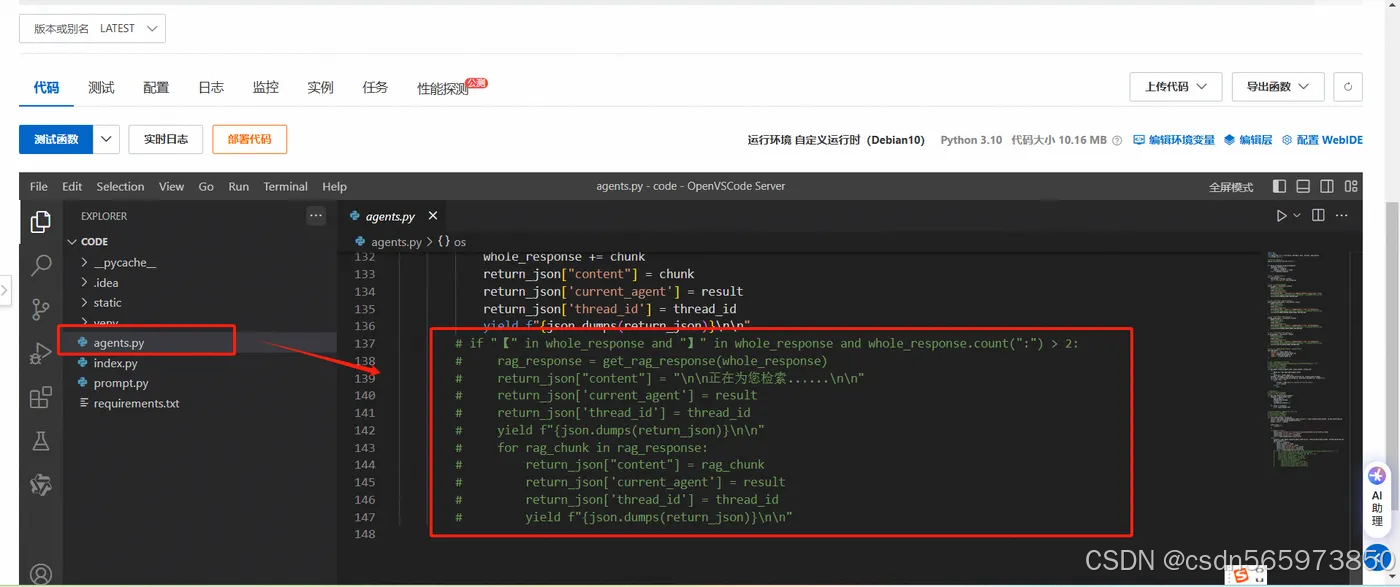1400x587 pixels.
Task: Open the customize layout icon
Action: click(1351, 186)
